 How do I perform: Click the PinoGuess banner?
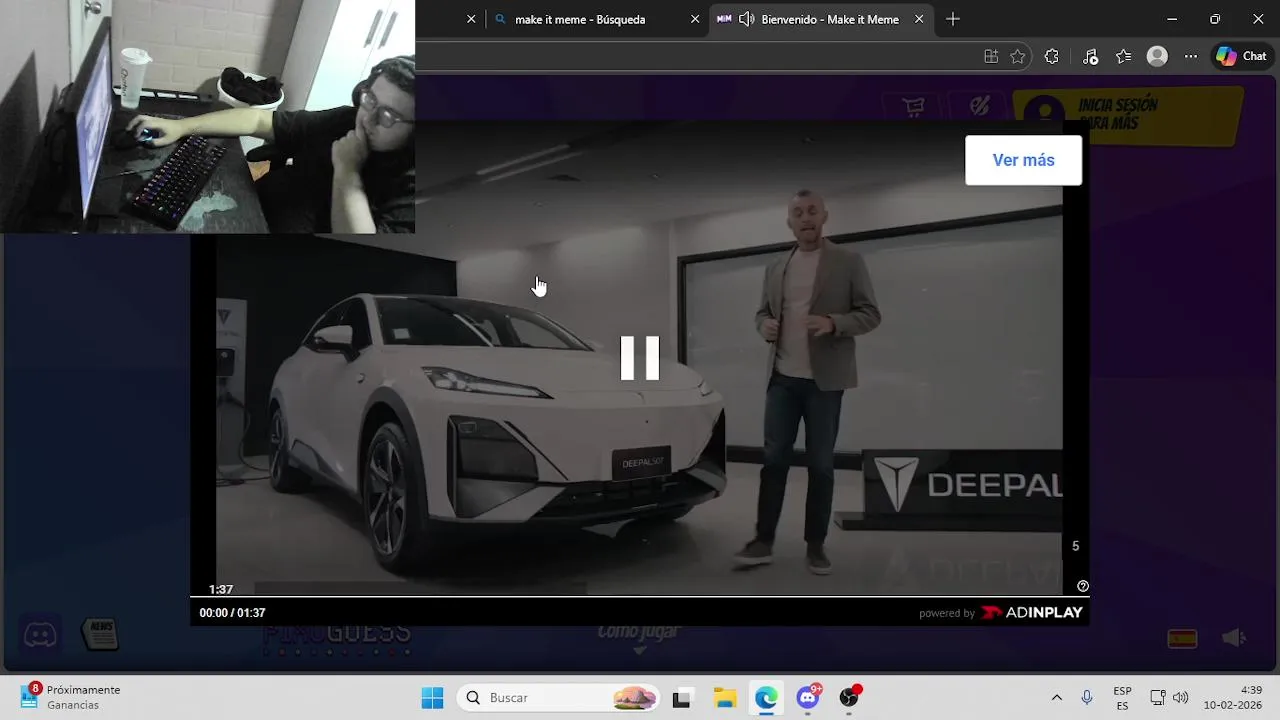tap(337, 636)
